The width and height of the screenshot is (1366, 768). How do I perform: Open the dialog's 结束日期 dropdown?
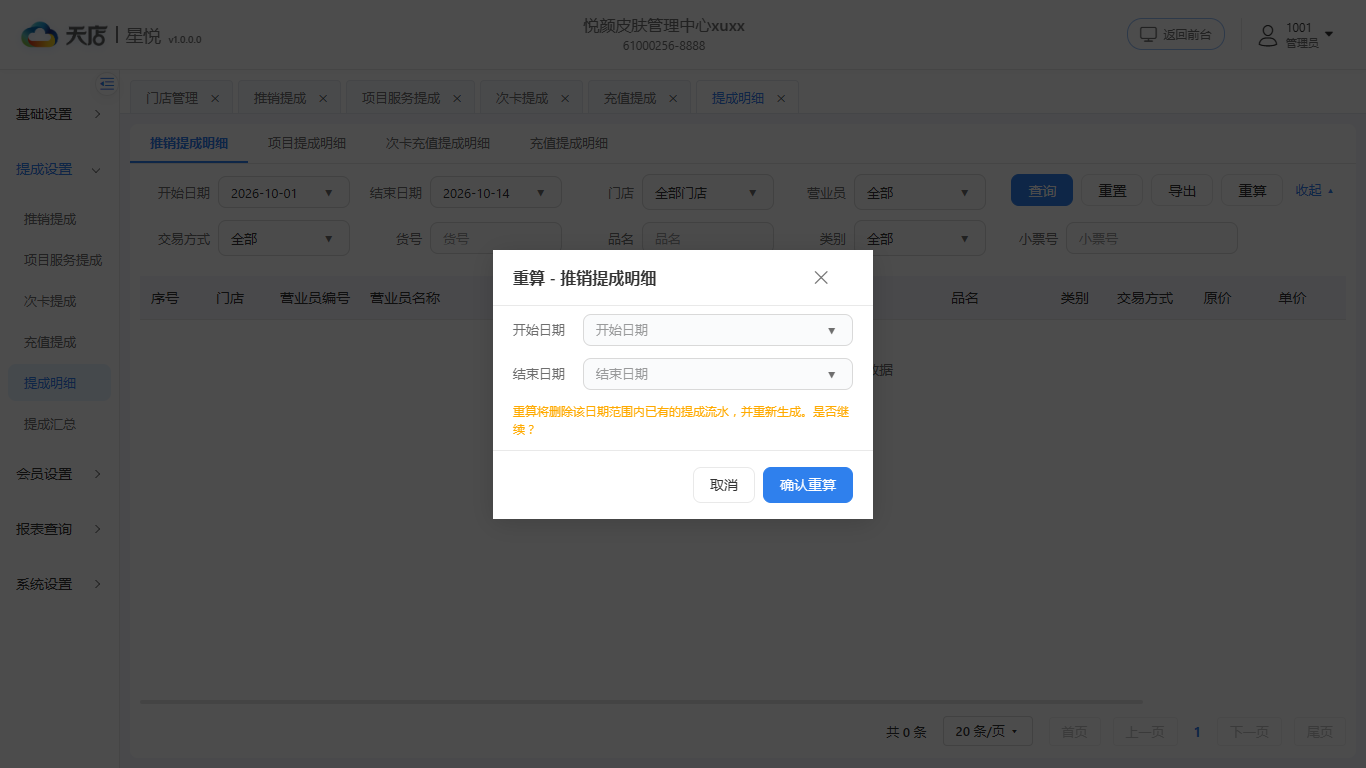click(717, 374)
